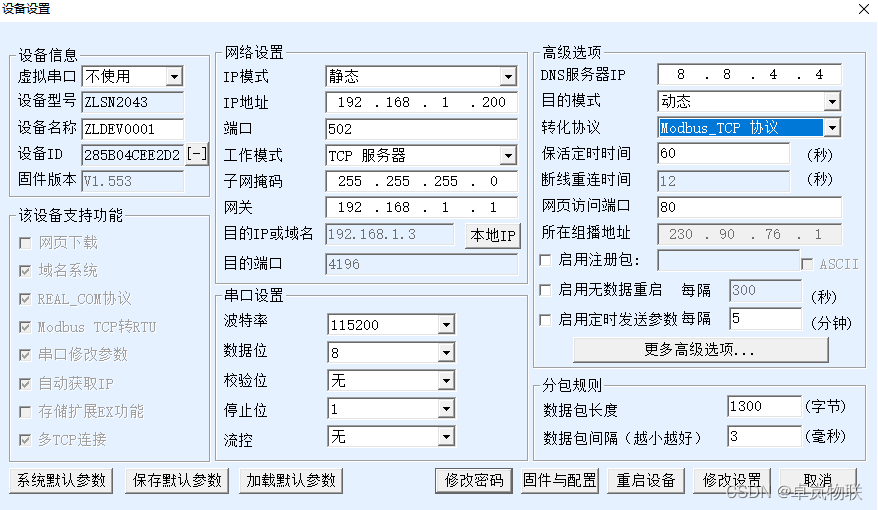The image size is (878, 510).
Task: Toggle the 多TCP连接 checkbox
Action: tap(25, 440)
